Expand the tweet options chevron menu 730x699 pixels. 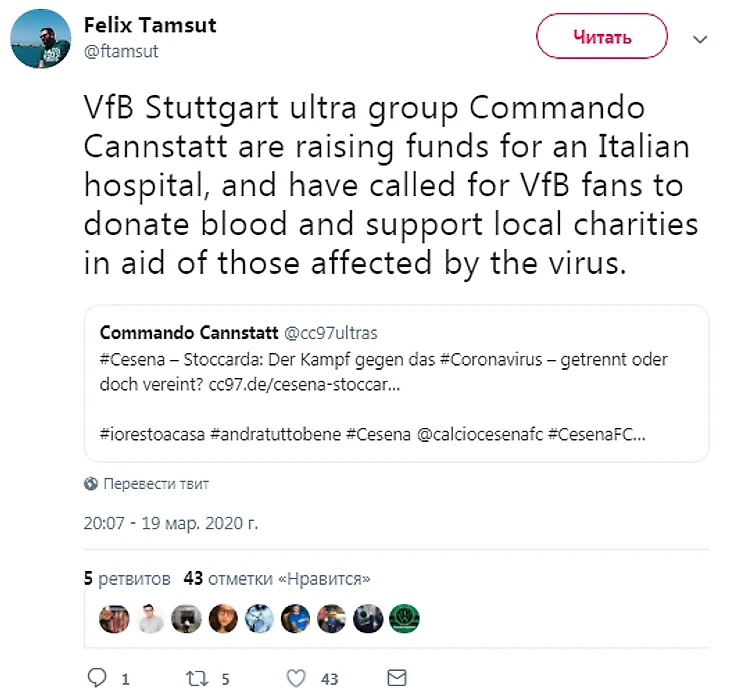pyautogui.click(x=700, y=40)
